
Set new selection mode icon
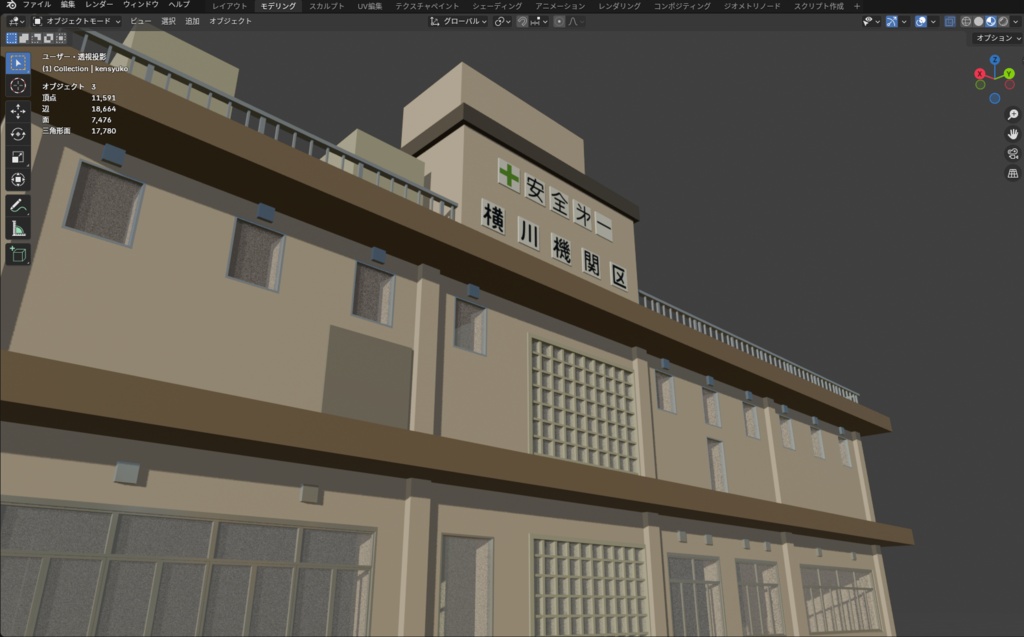click(12, 39)
